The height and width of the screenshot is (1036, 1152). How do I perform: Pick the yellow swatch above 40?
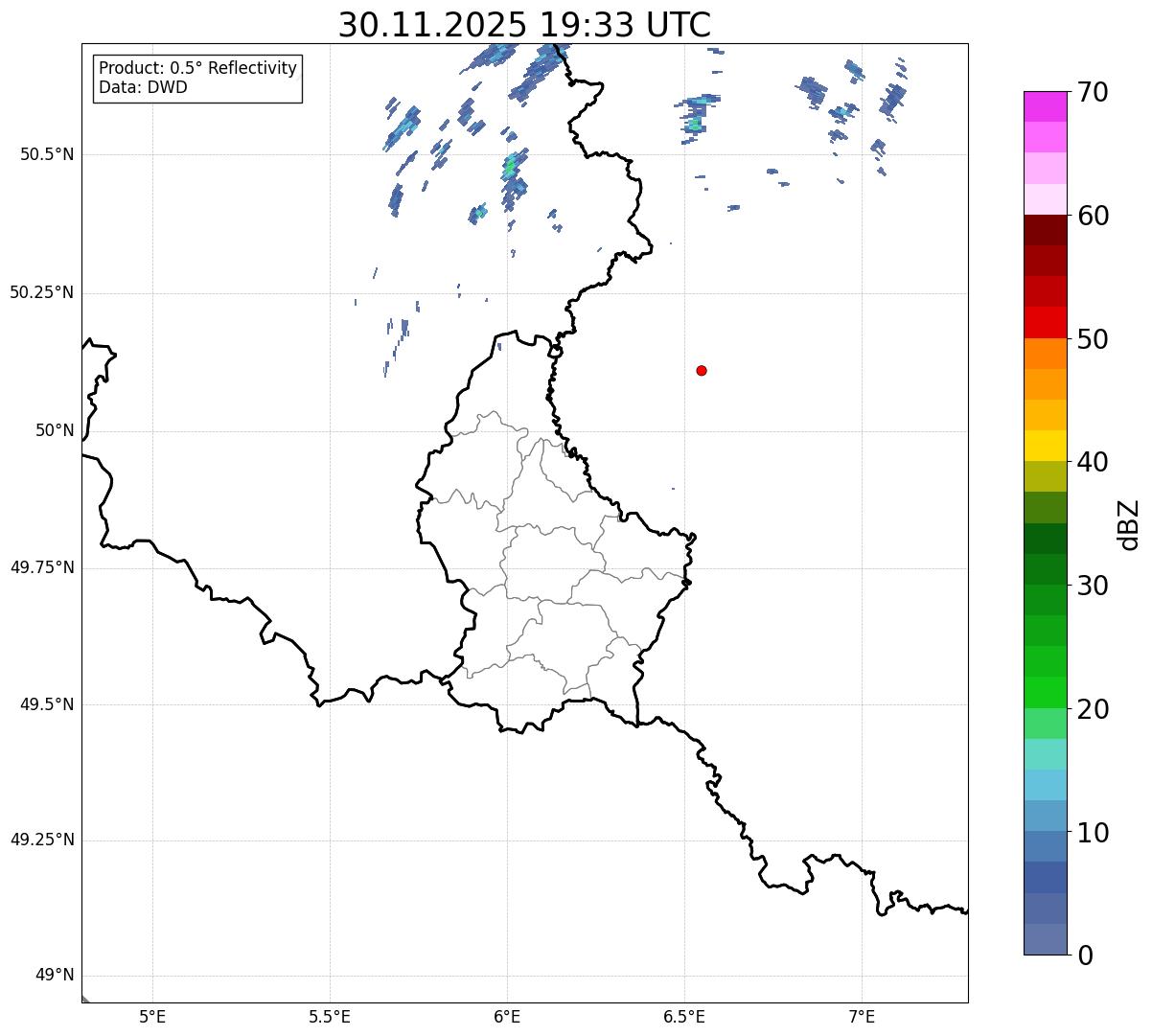pos(1045,446)
